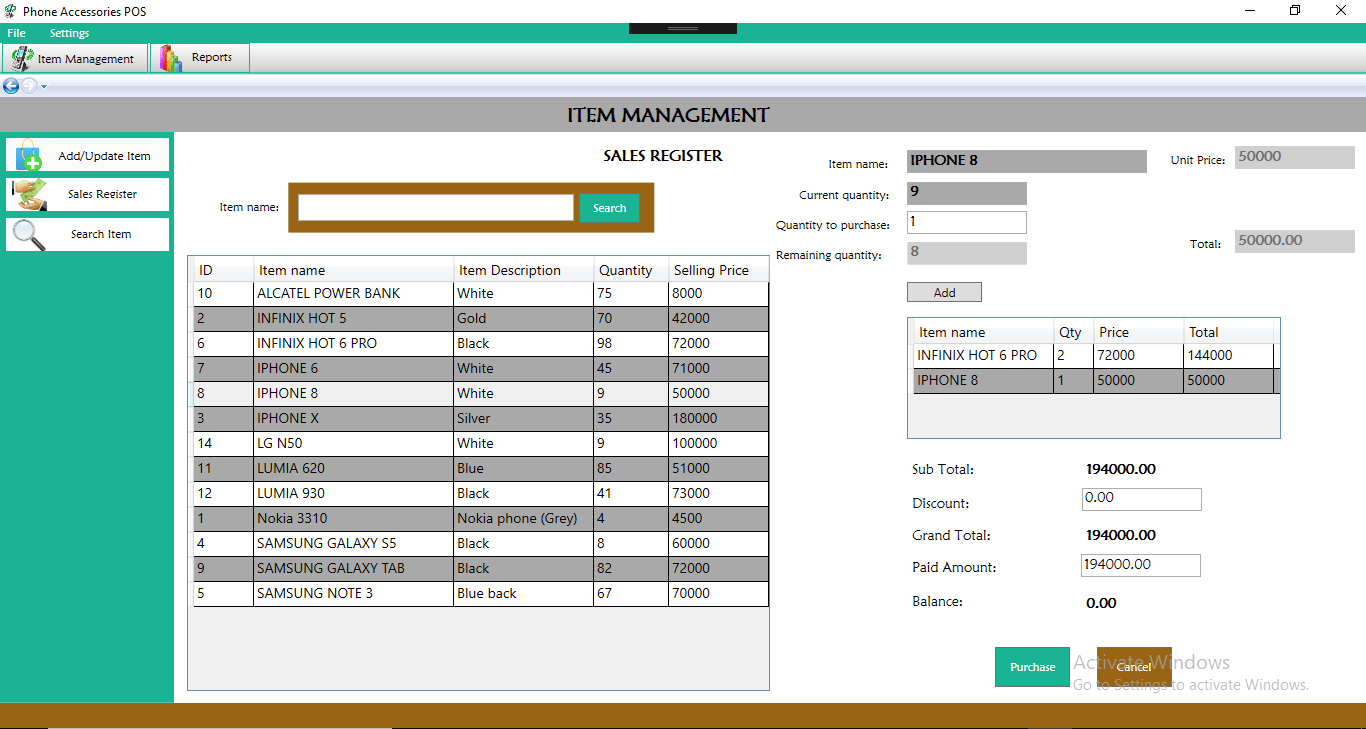
Task: Open the File menu
Action: 16,33
